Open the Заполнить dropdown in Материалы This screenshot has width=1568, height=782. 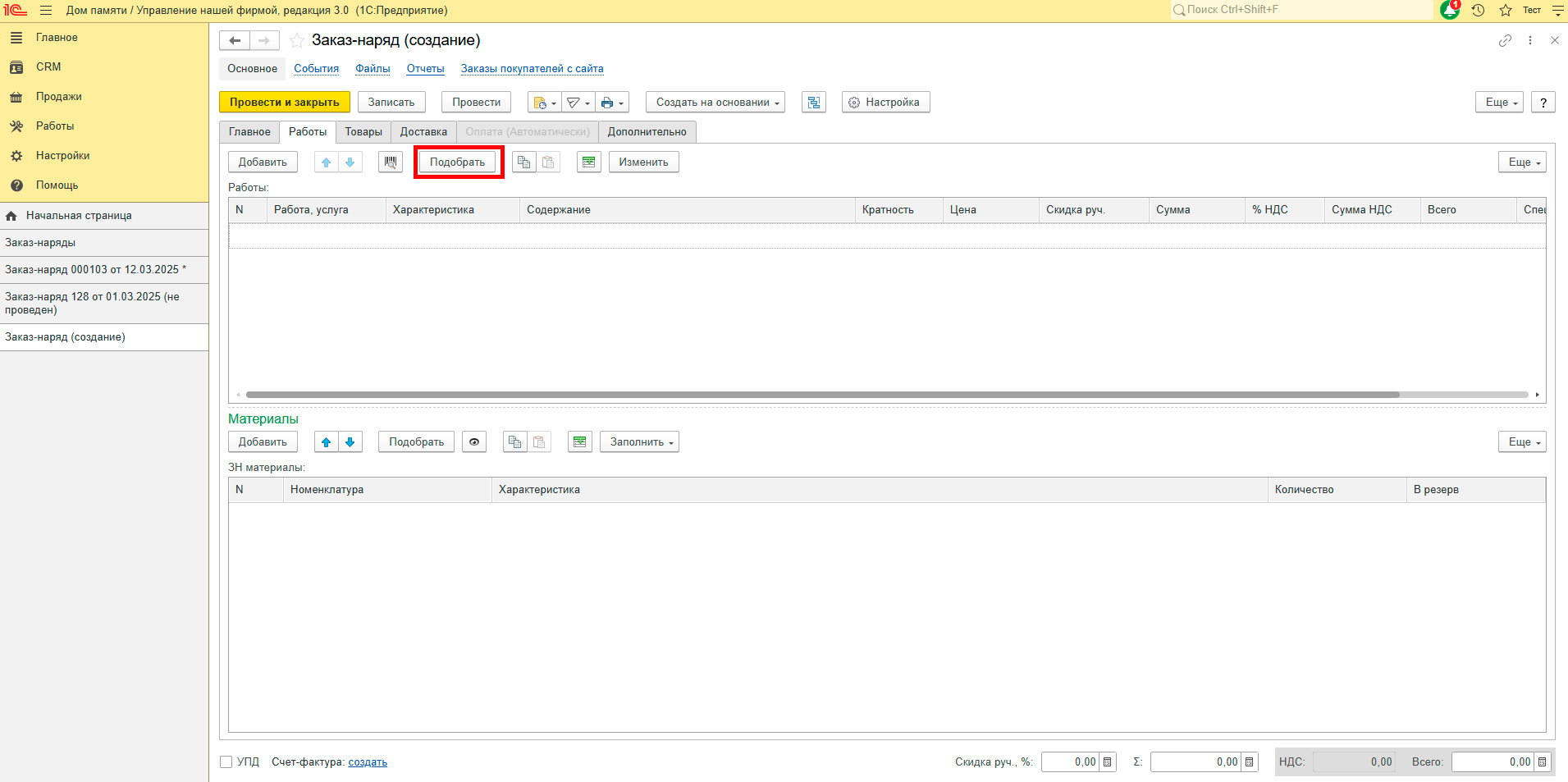click(639, 442)
